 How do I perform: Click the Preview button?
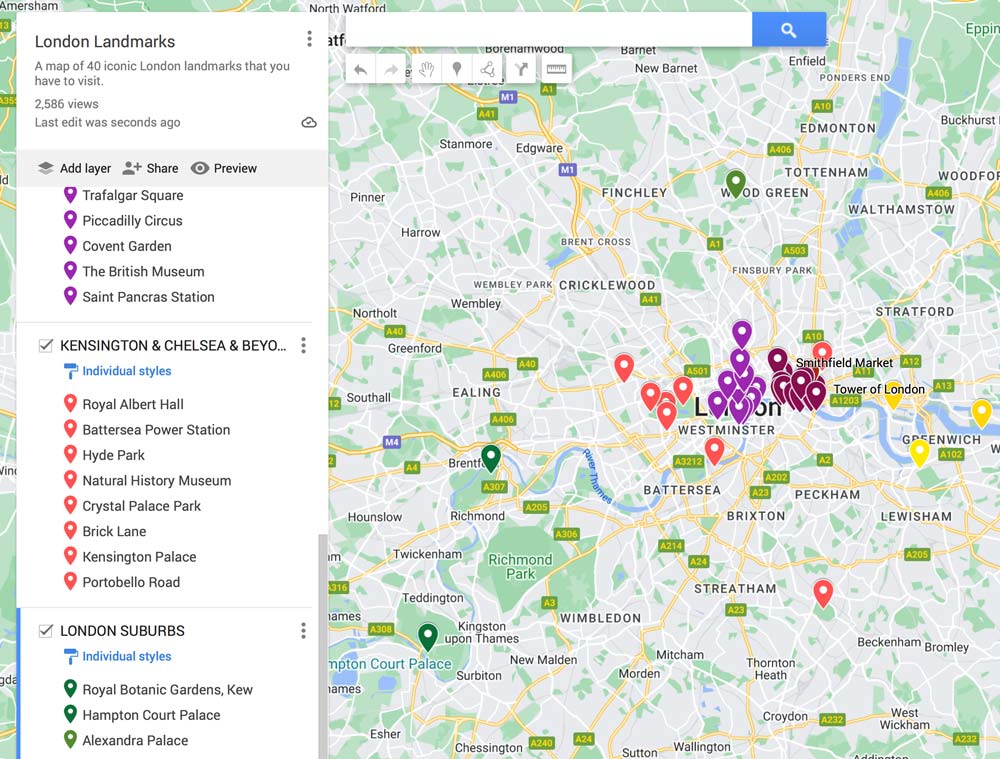pyautogui.click(x=224, y=168)
